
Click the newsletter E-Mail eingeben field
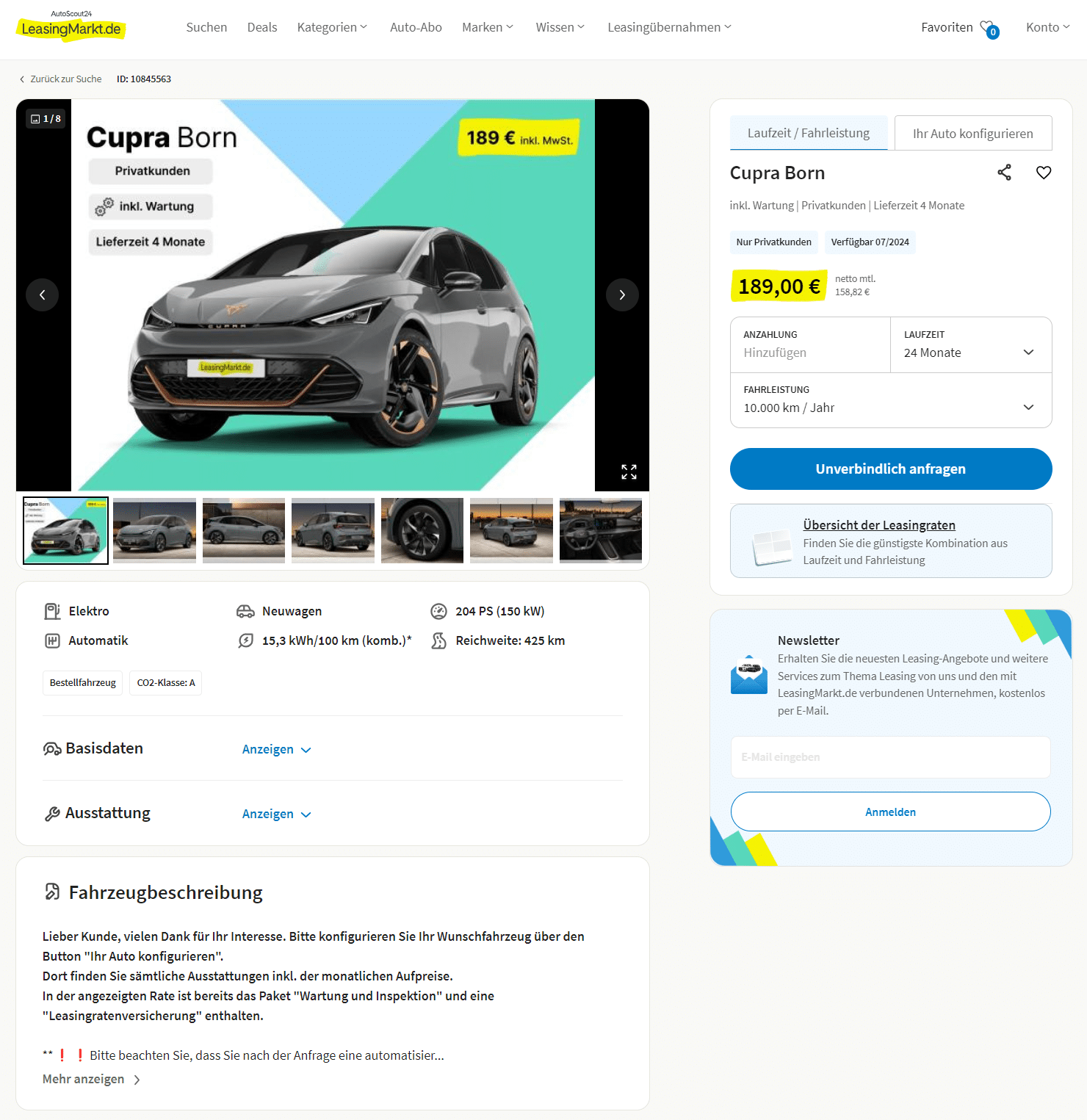point(891,757)
